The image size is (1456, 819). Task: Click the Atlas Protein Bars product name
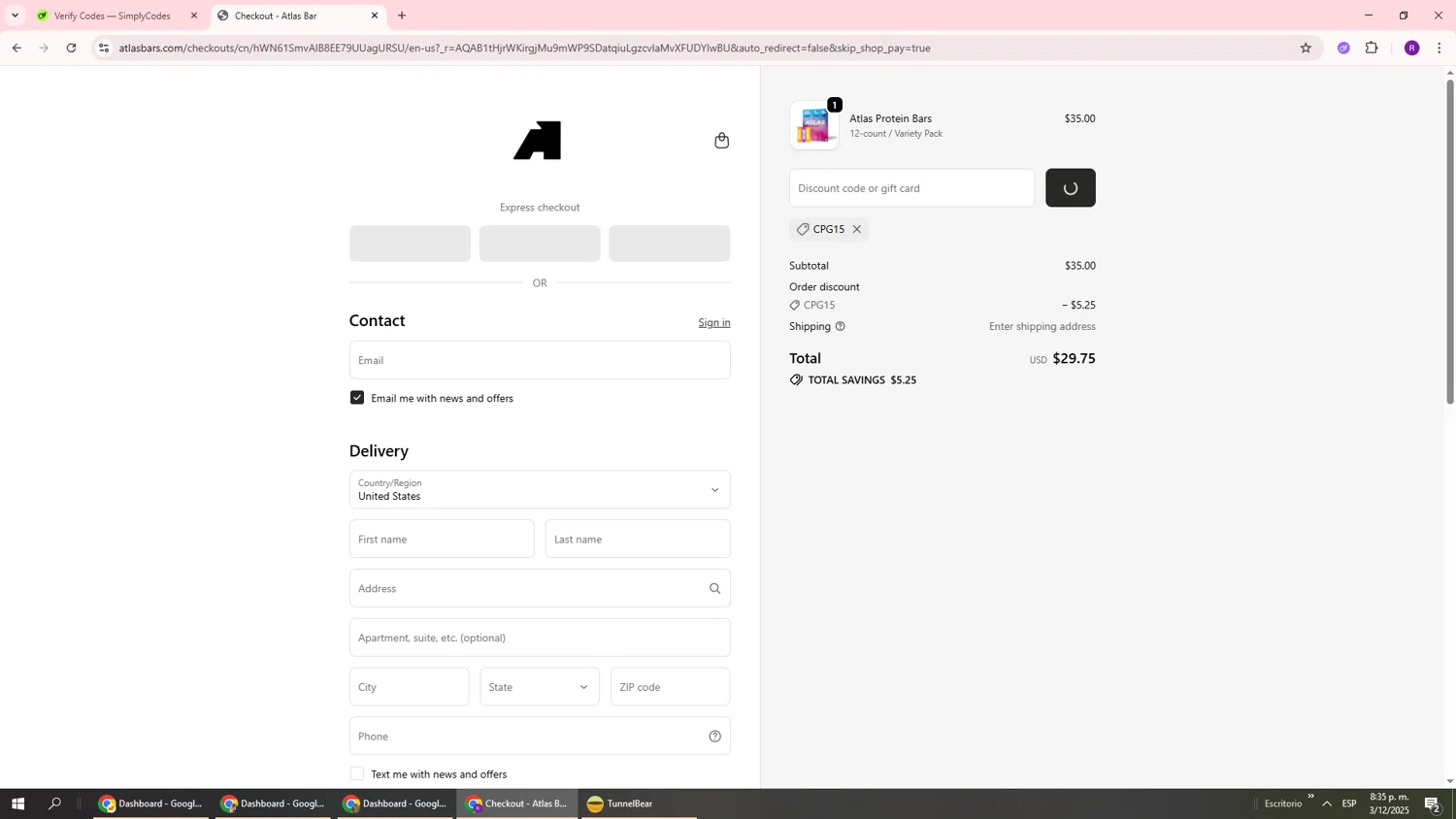click(890, 118)
